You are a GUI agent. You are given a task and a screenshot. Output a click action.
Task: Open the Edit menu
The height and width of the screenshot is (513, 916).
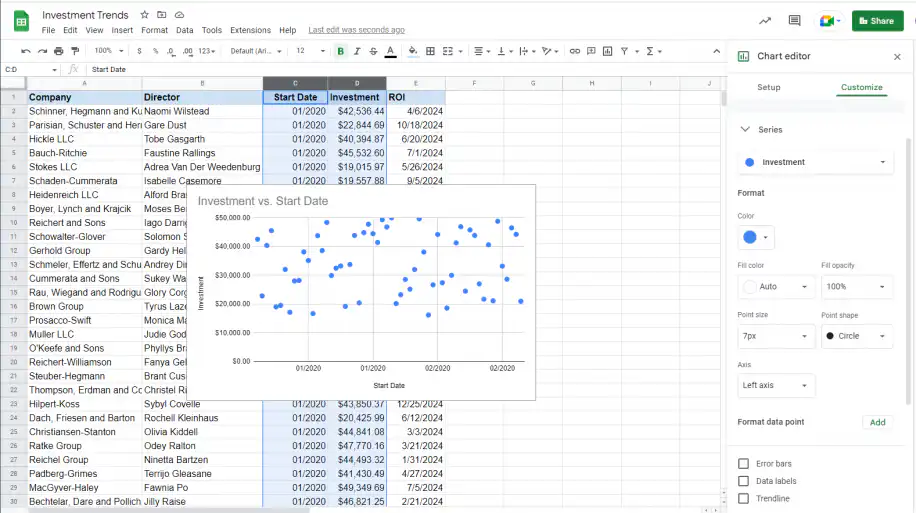[x=70, y=30]
